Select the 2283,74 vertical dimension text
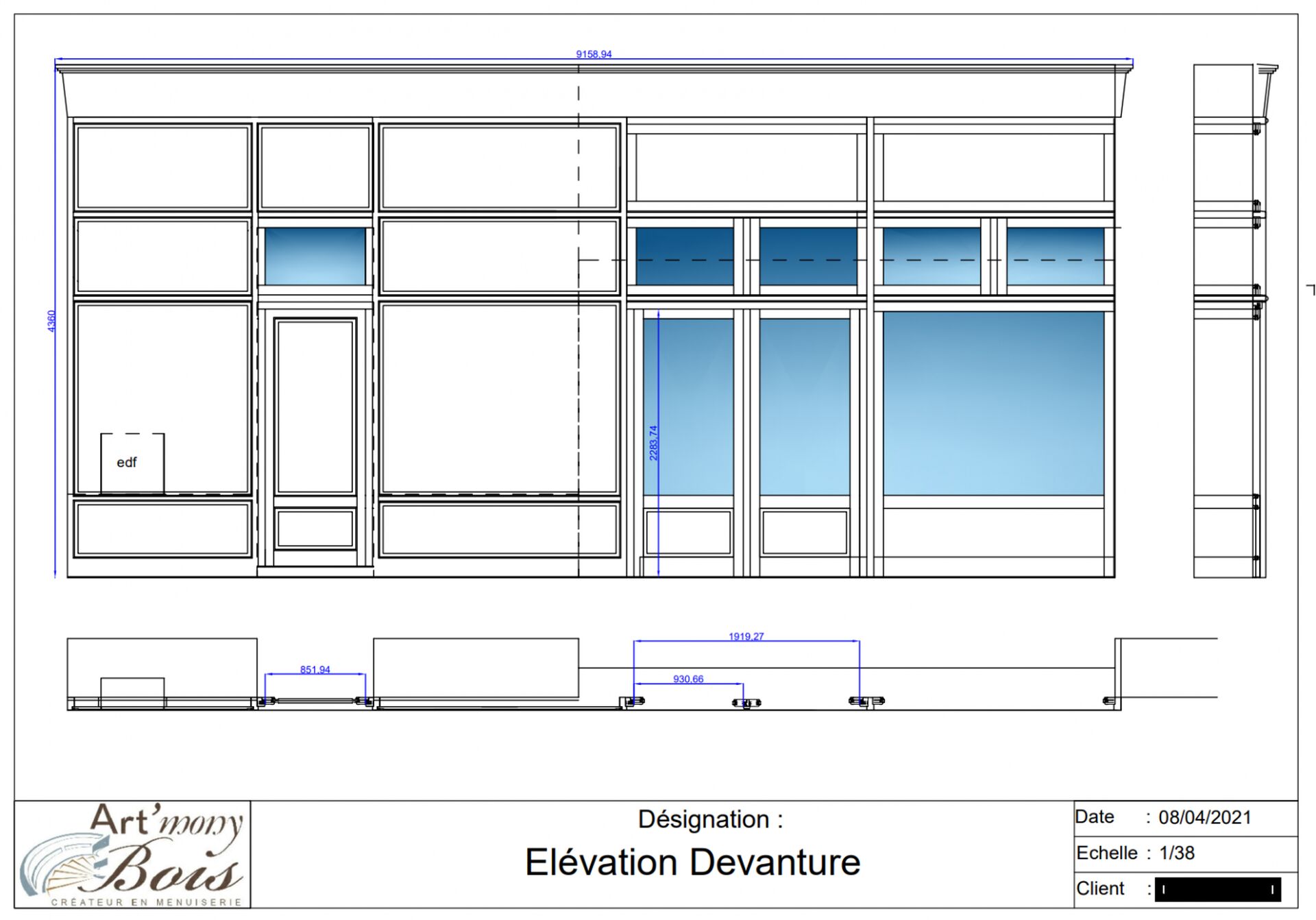 [653, 443]
